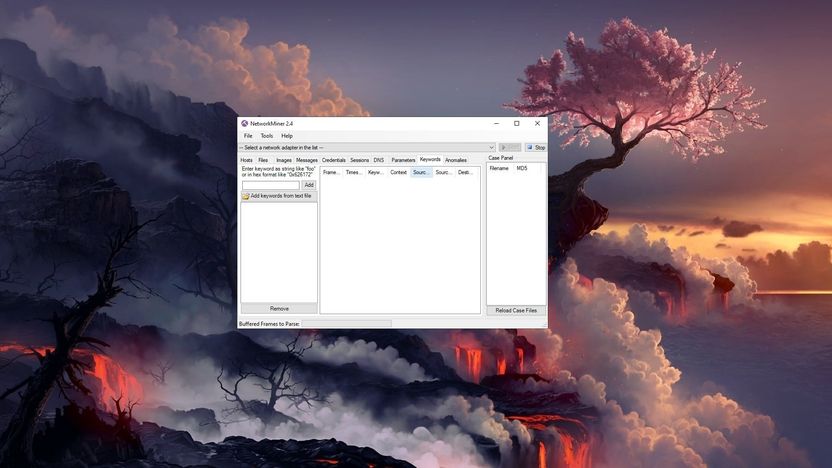832x468 pixels.
Task: Switch to the Sessions tab
Action: [359, 160]
